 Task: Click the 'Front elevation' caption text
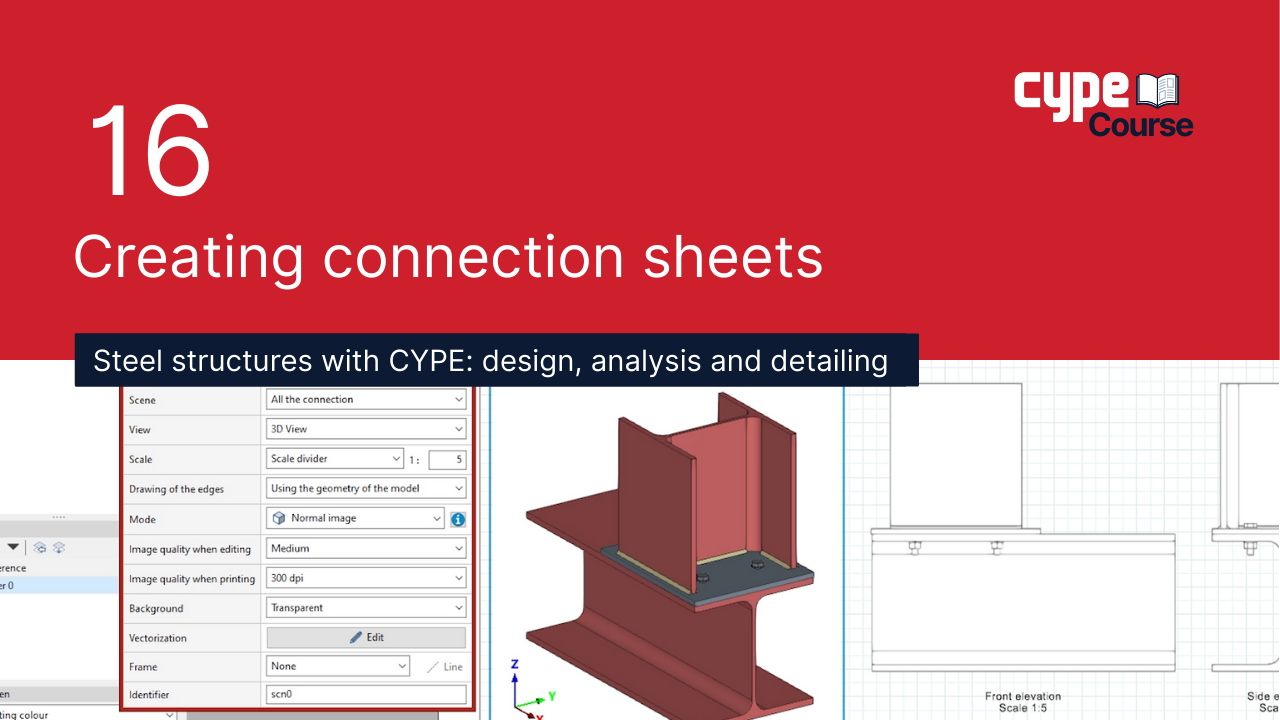(x=1022, y=696)
